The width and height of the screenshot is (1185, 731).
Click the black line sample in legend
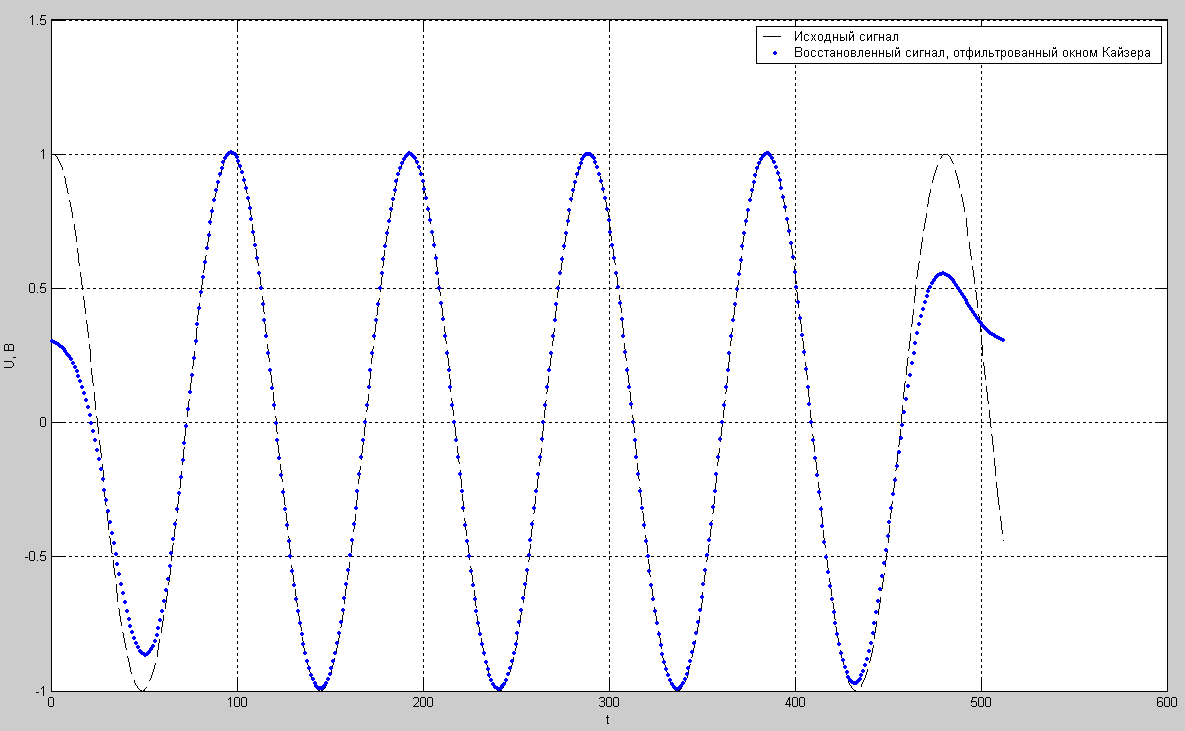click(775, 37)
